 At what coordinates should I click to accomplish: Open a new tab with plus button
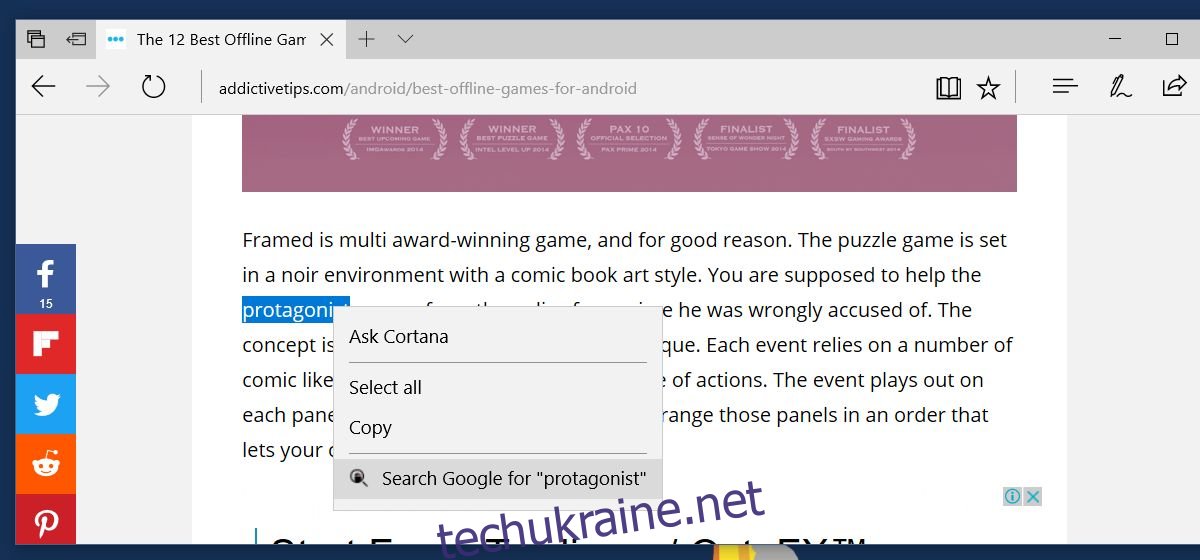[367, 39]
